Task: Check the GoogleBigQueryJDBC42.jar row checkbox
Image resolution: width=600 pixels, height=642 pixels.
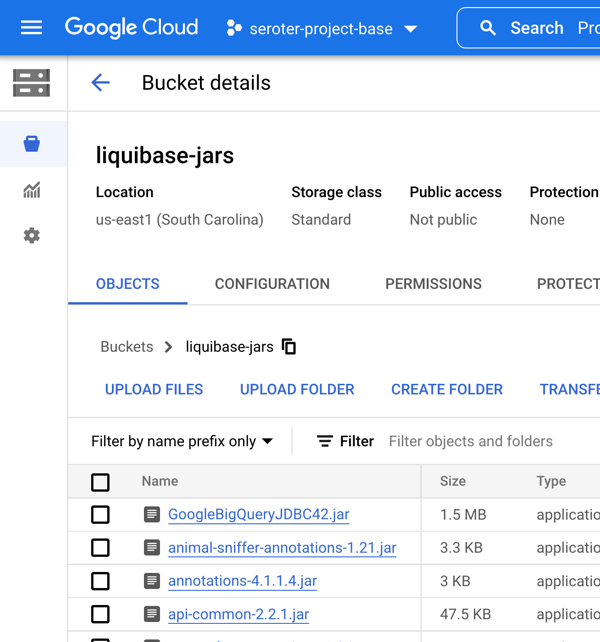Action: click(x=100, y=515)
